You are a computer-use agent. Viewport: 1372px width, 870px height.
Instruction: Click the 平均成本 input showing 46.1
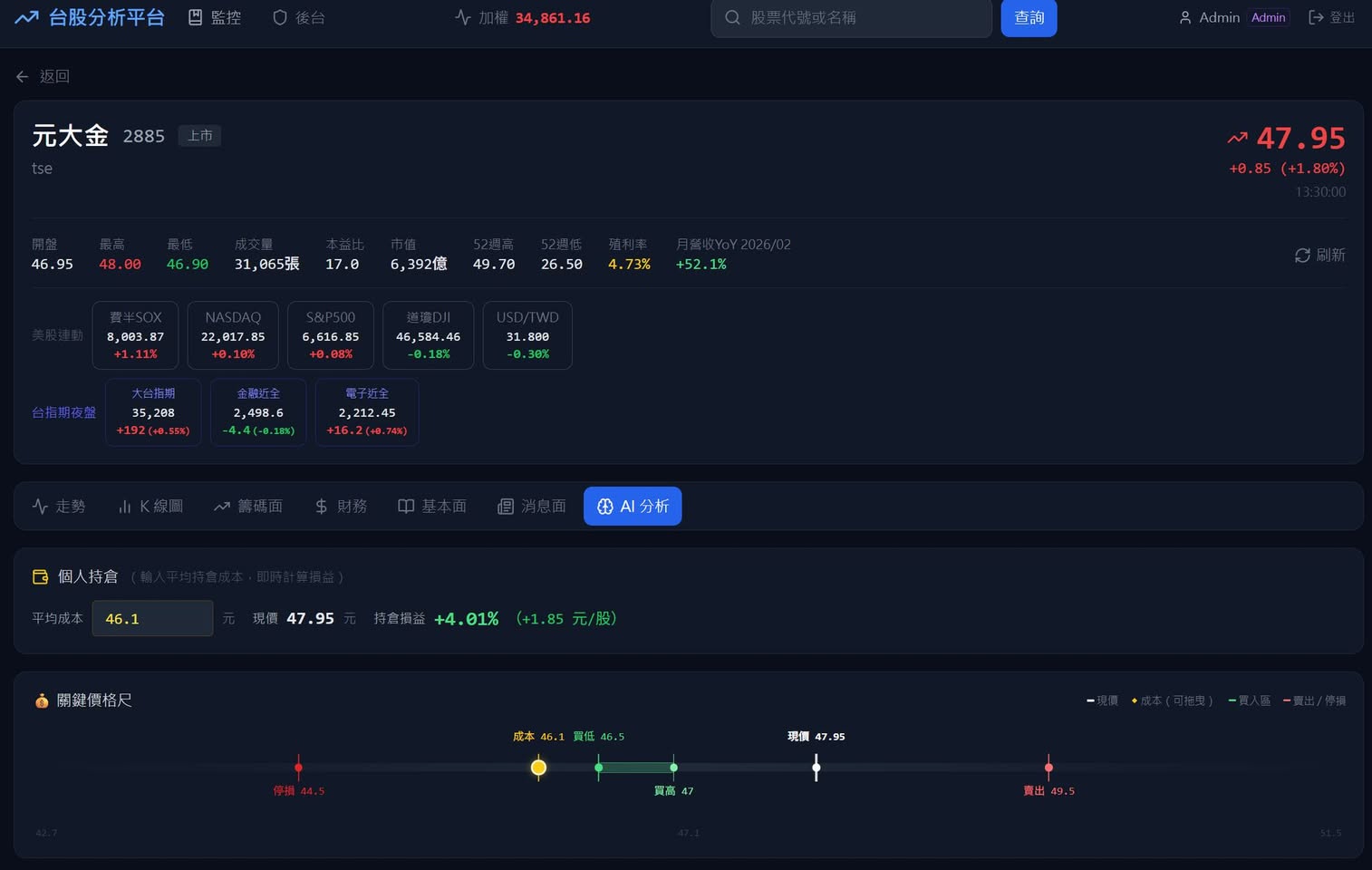pyautogui.click(x=152, y=618)
